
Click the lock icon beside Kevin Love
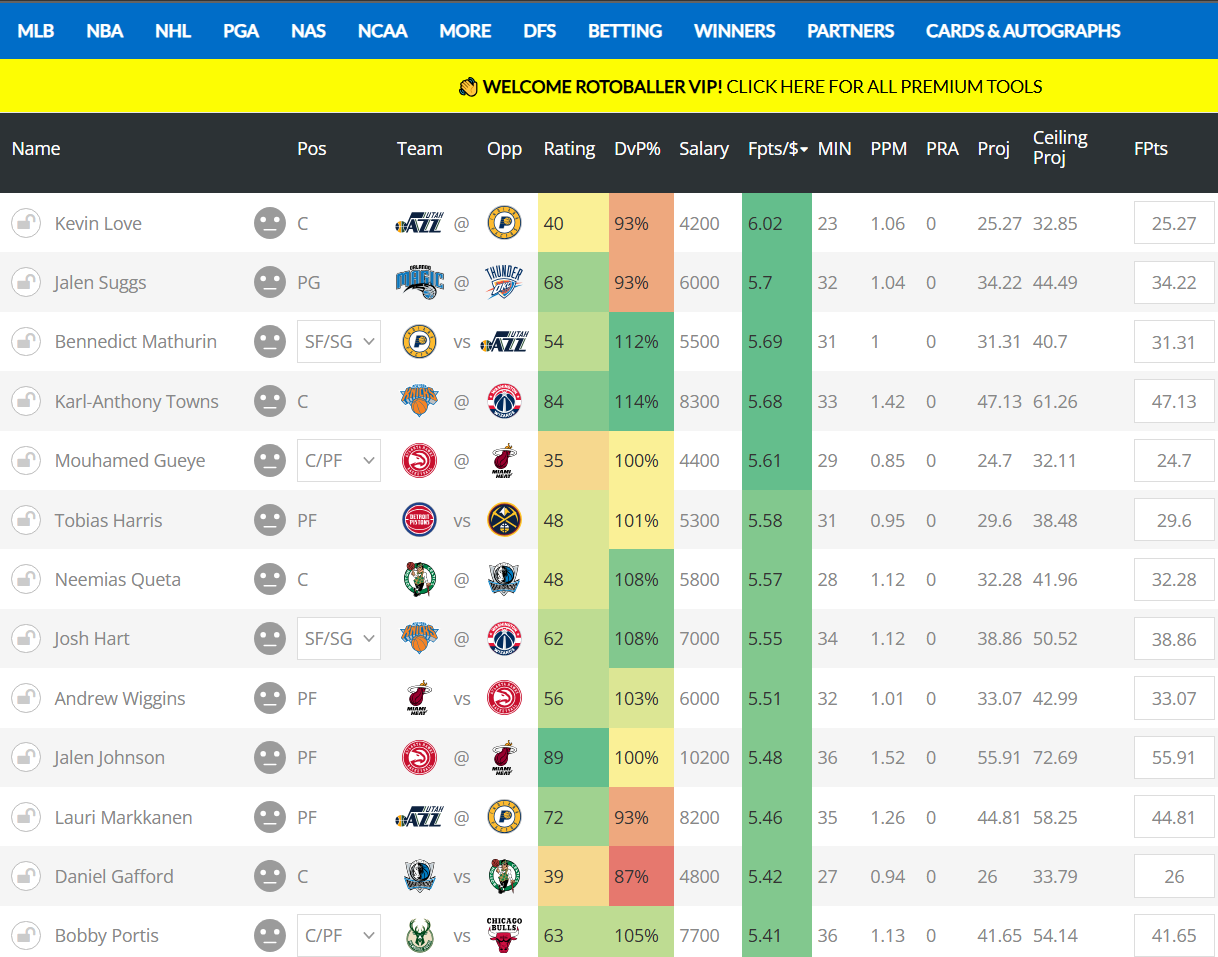tap(26, 223)
